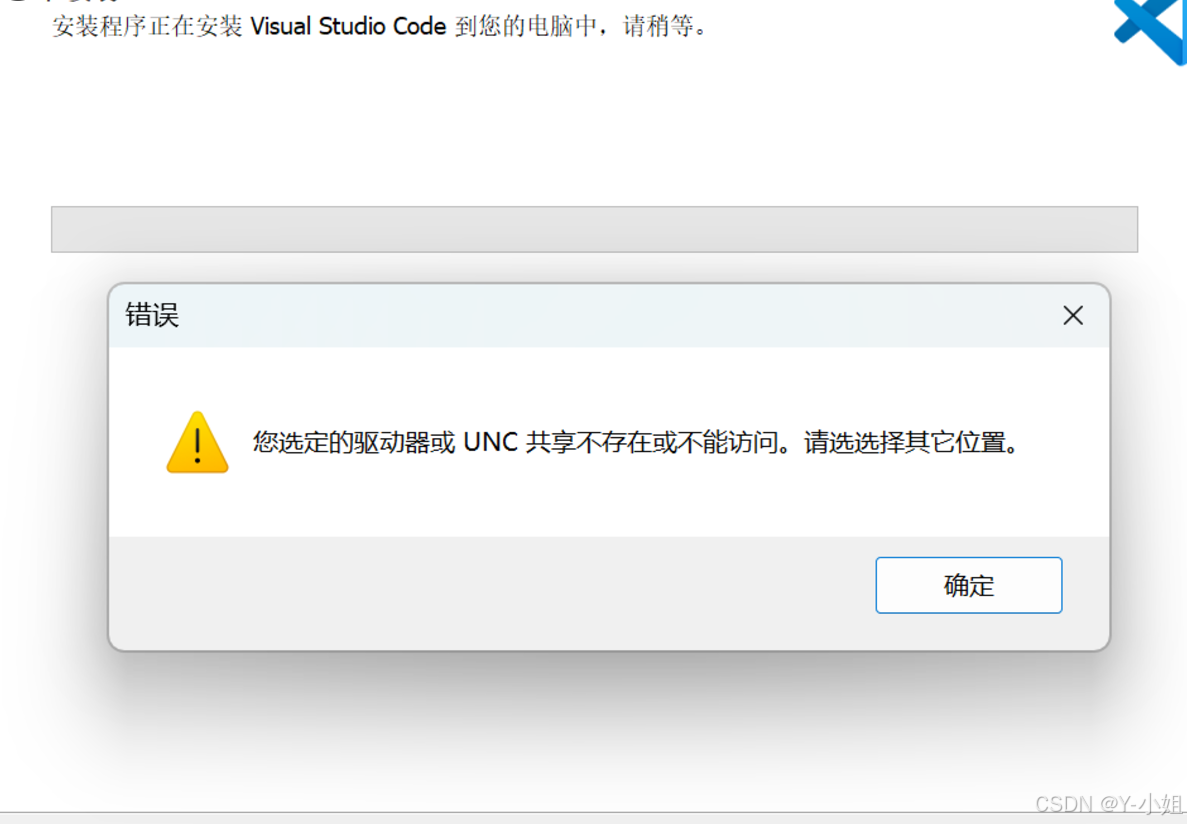Click black exclamation mark inside warning icon
1187x824 pixels.
click(198, 445)
